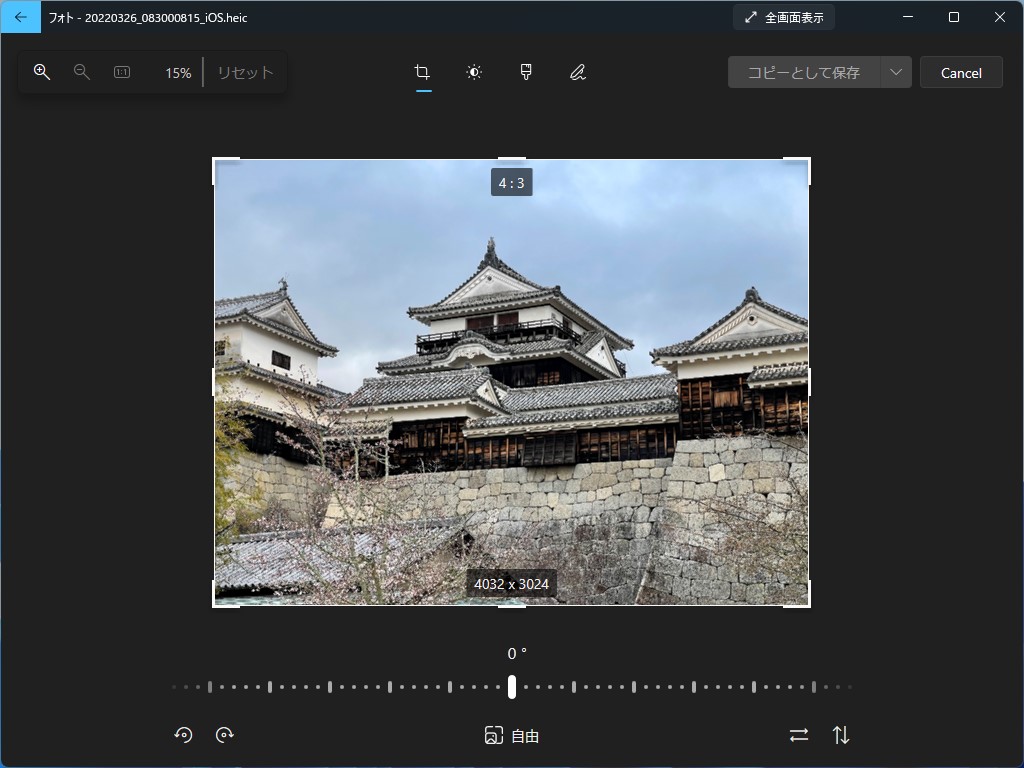Toggle 全画面表示 fullscreen mode
This screenshot has height=768, width=1024.
pos(782,16)
